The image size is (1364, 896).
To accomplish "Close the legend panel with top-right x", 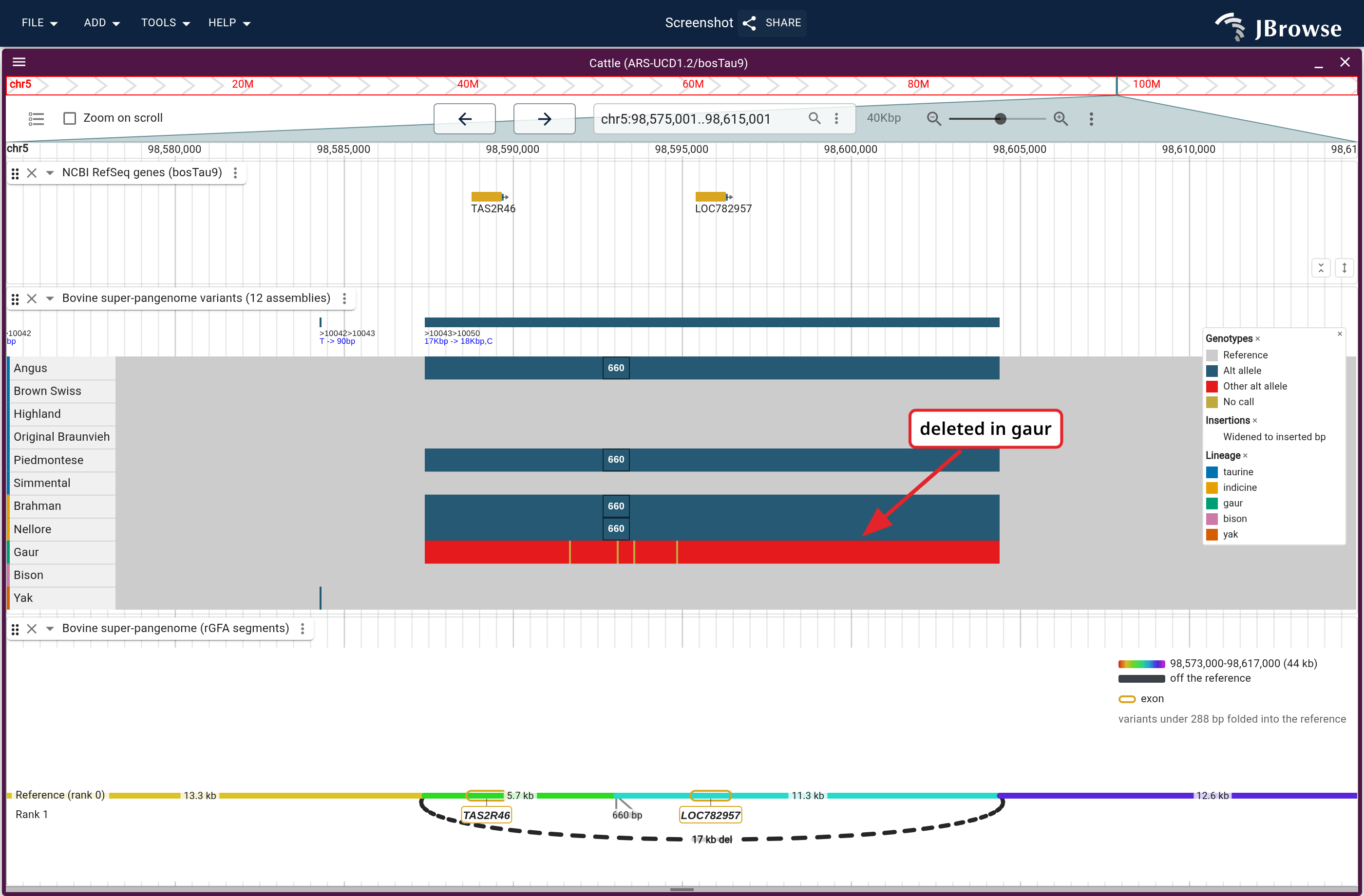I will pos(1340,334).
